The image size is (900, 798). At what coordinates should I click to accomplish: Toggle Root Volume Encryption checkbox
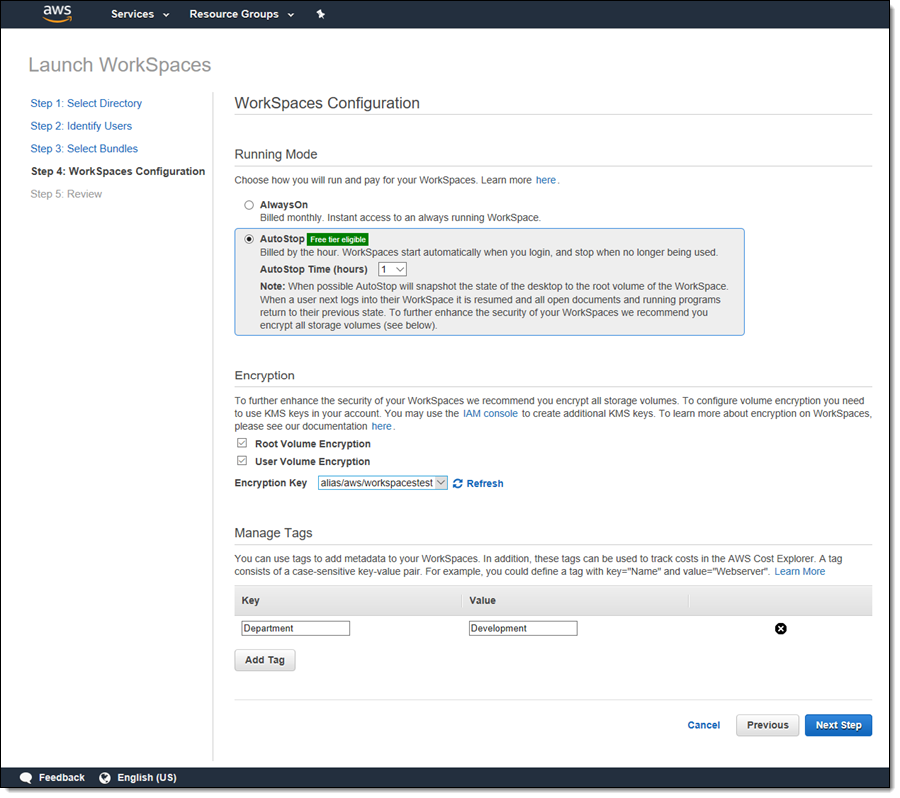coord(242,443)
